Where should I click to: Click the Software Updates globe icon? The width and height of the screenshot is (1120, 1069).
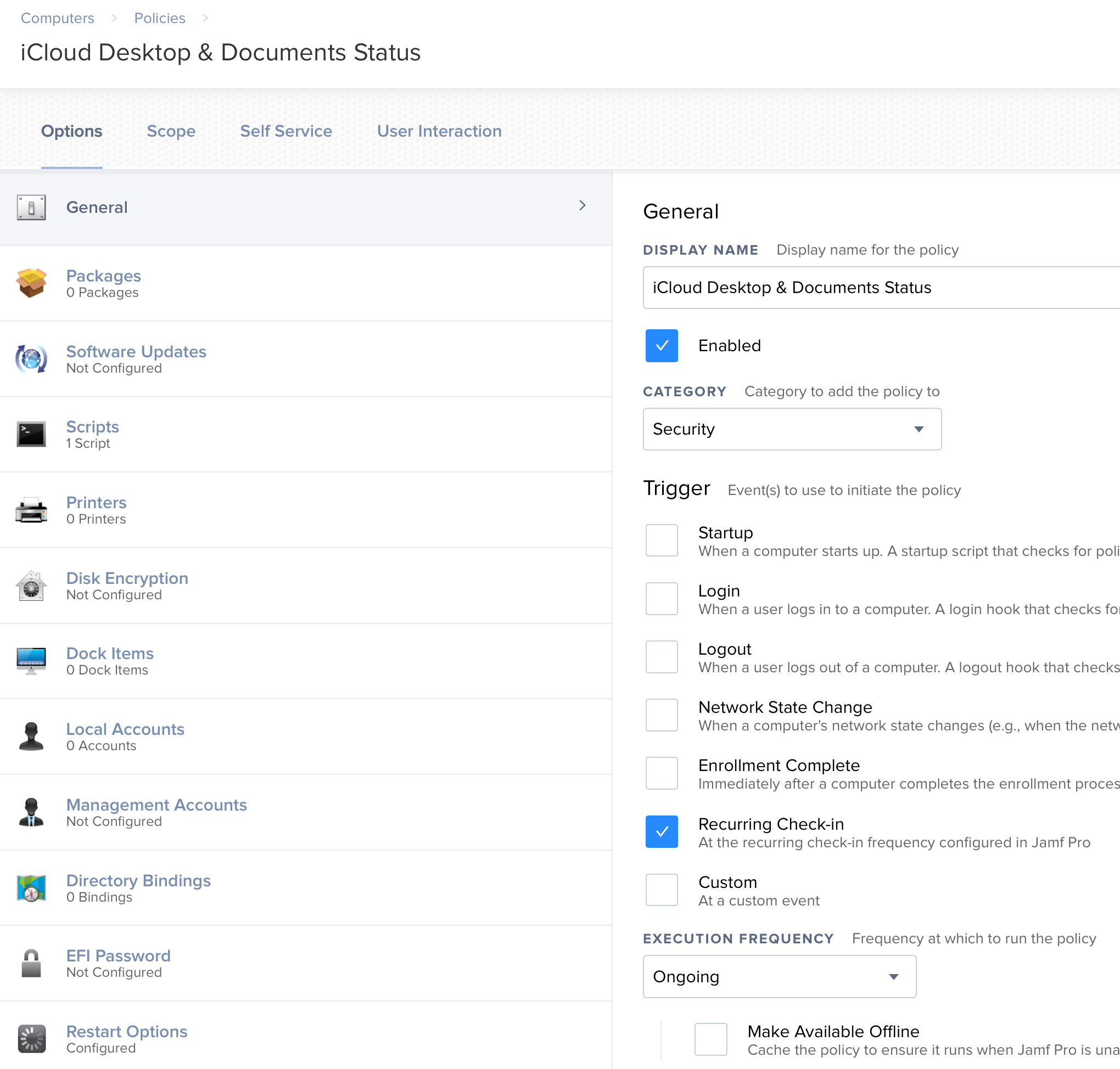tap(31, 359)
